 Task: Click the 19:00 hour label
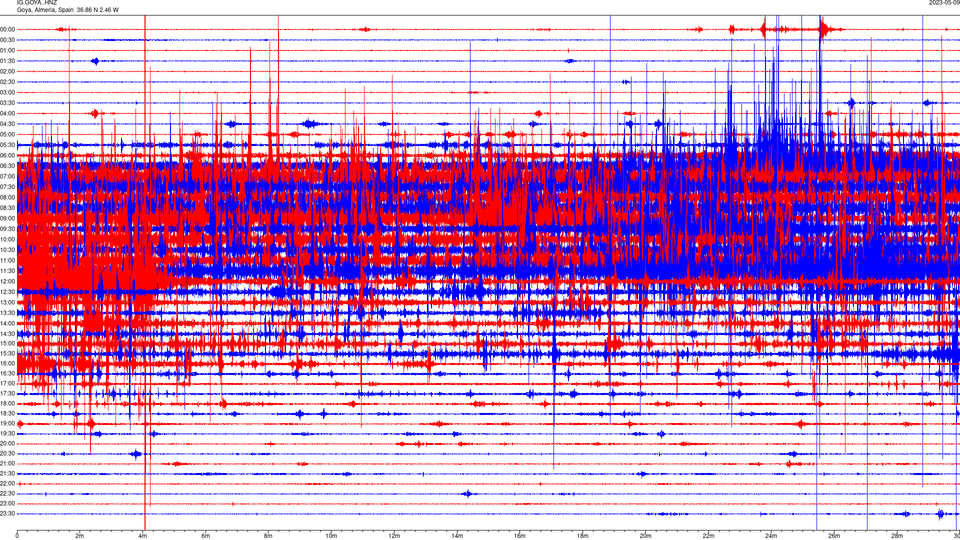8,424
